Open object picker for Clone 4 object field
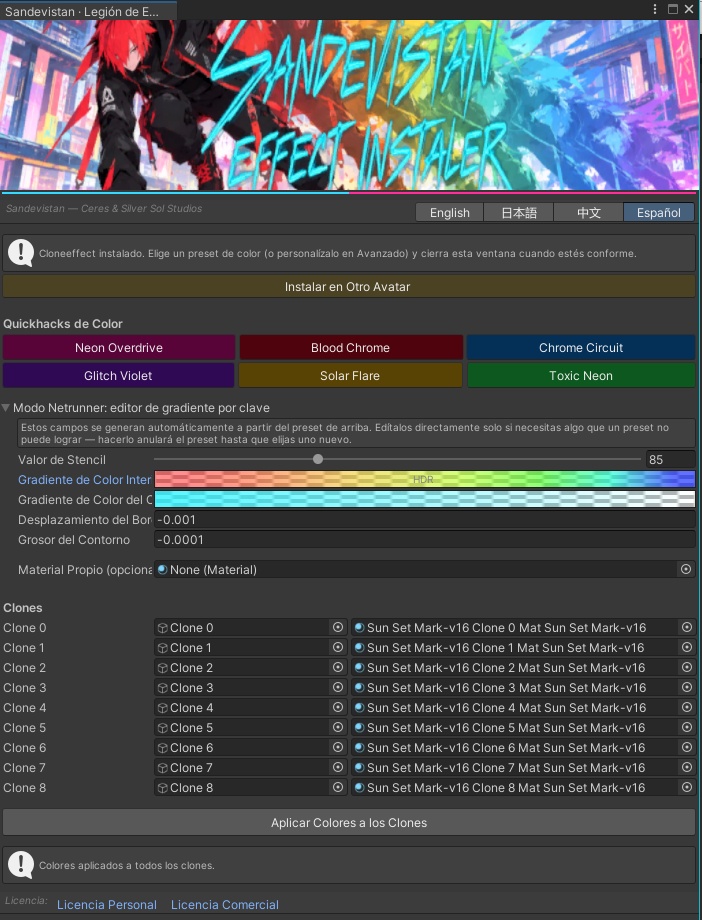Image resolution: width=702 pixels, height=920 pixels. click(338, 707)
